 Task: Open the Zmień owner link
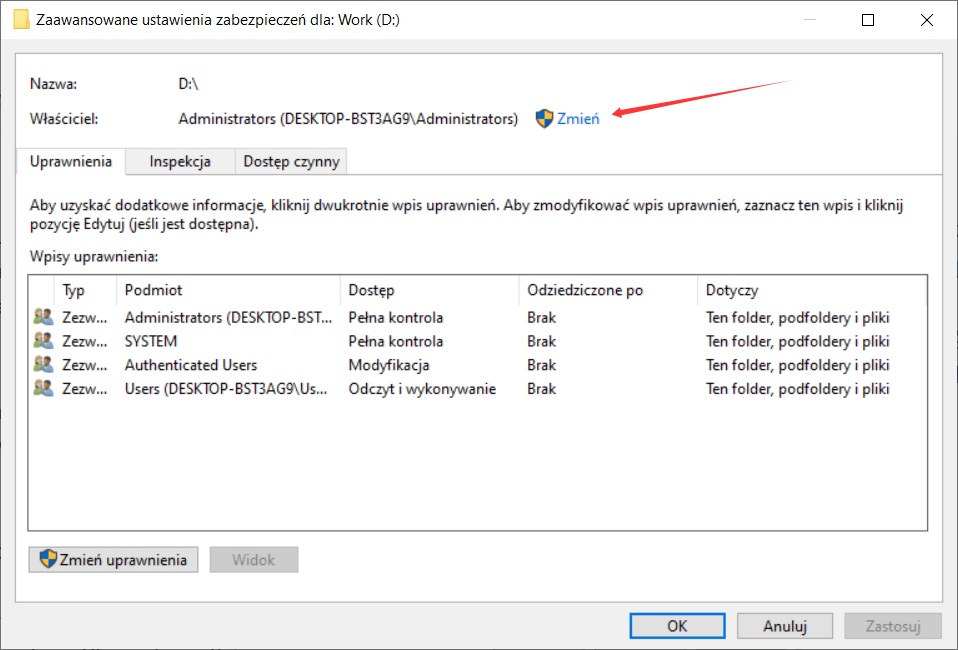(578, 119)
